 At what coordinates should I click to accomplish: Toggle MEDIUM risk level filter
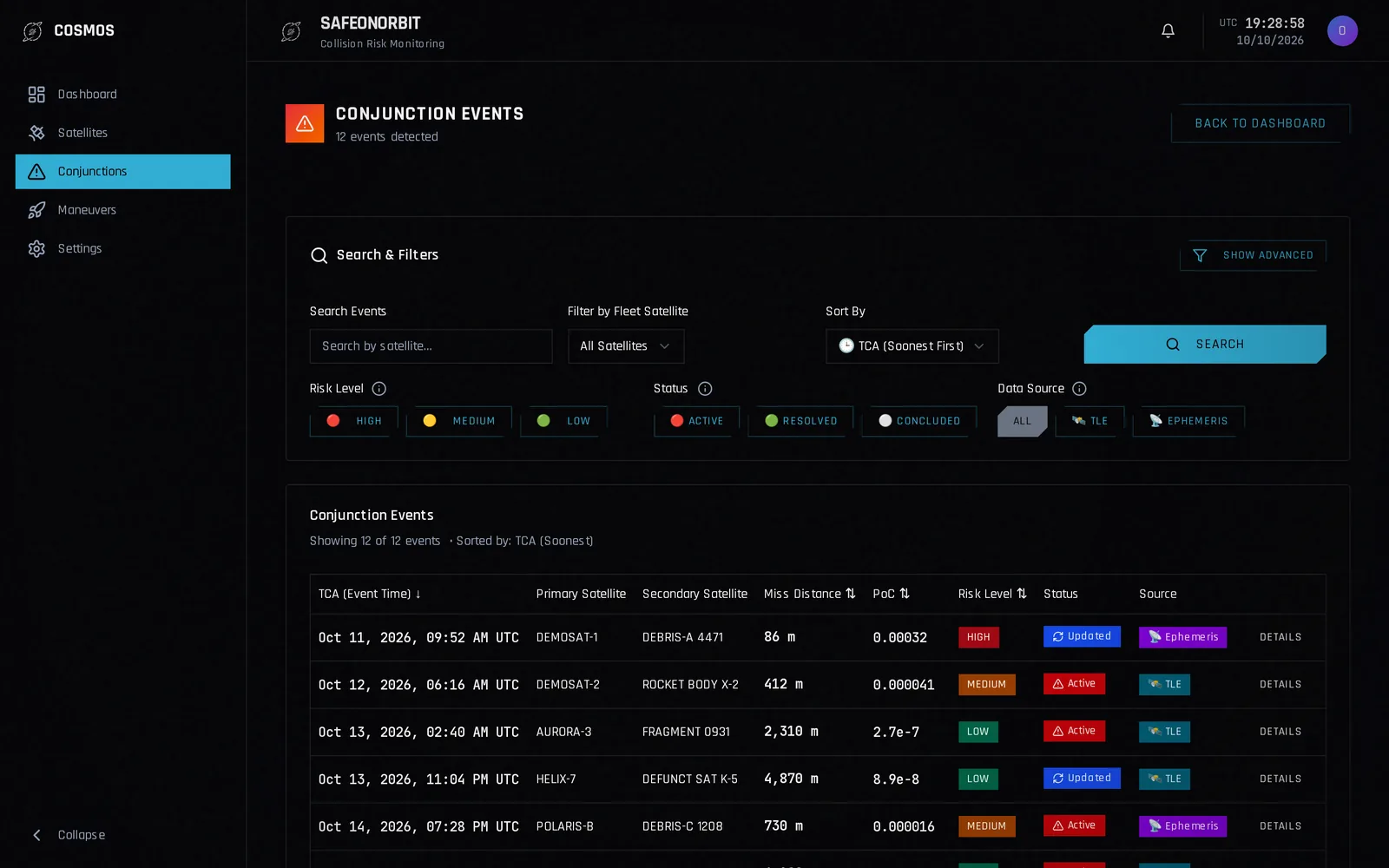[x=459, y=421]
